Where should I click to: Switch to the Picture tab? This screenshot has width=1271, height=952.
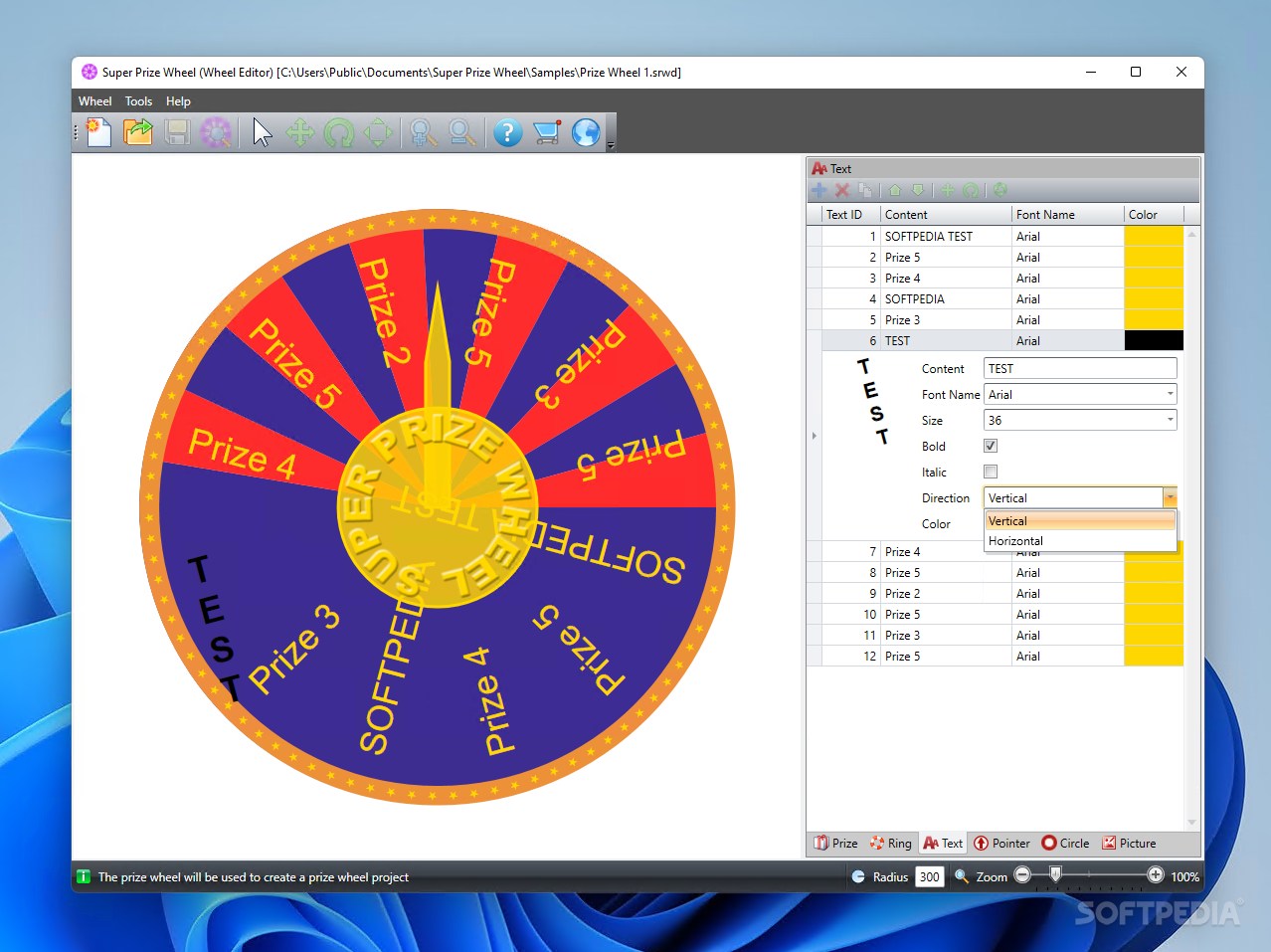click(1129, 843)
